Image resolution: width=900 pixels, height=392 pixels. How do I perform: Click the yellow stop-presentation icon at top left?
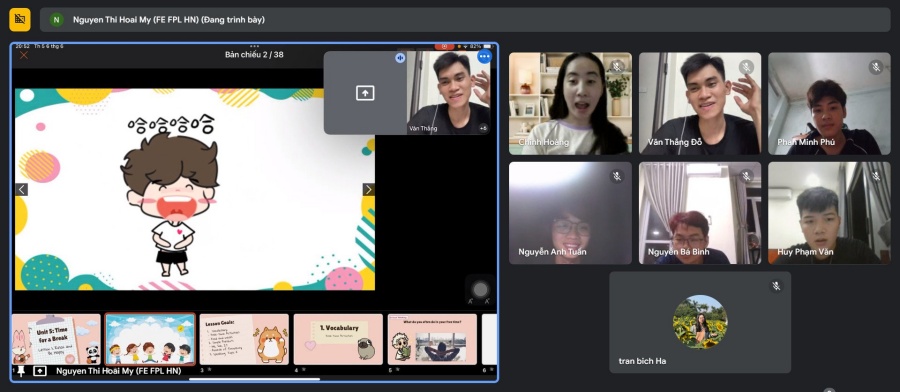pos(20,20)
